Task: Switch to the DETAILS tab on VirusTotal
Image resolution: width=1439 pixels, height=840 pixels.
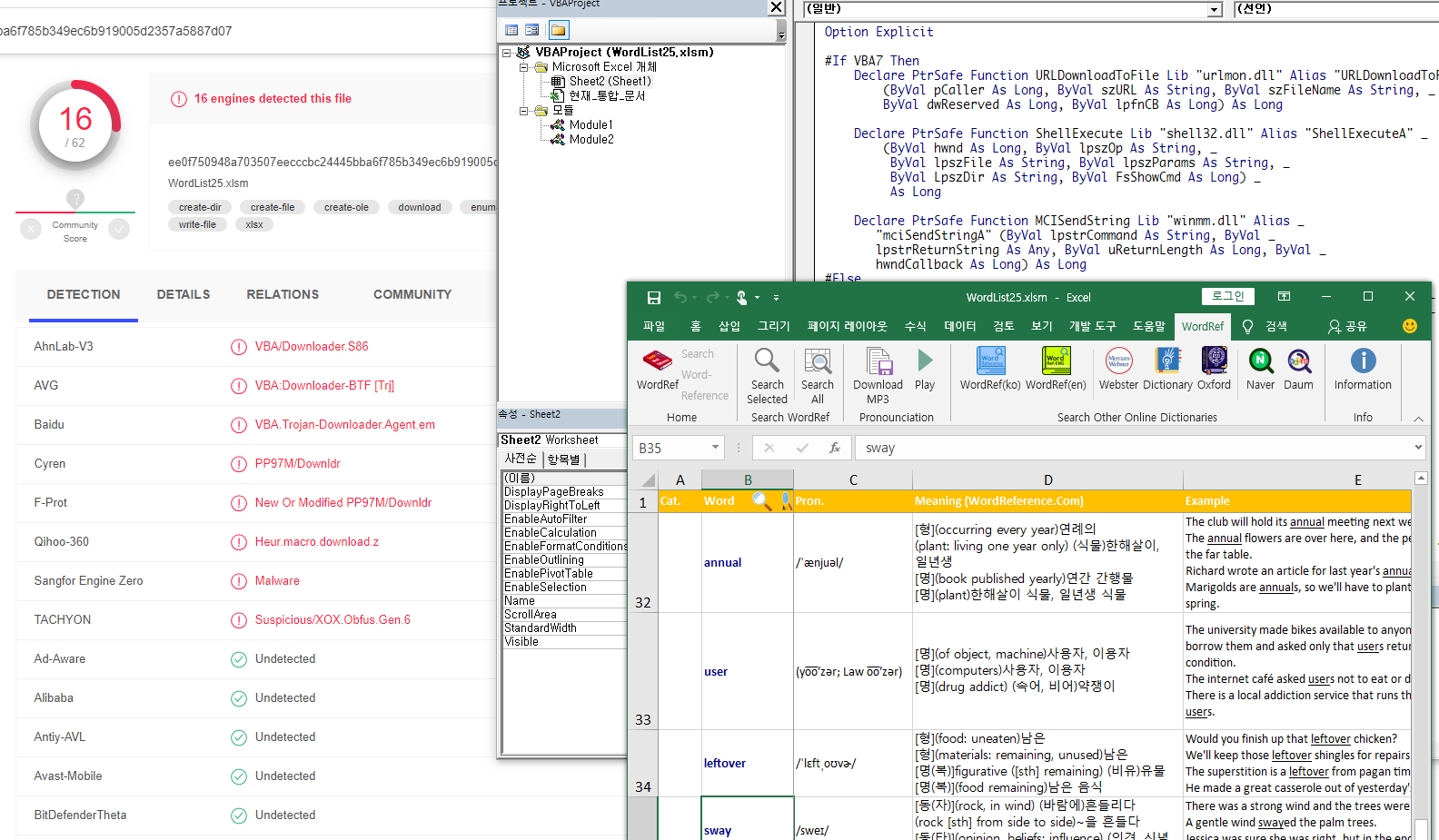Action: (184, 294)
